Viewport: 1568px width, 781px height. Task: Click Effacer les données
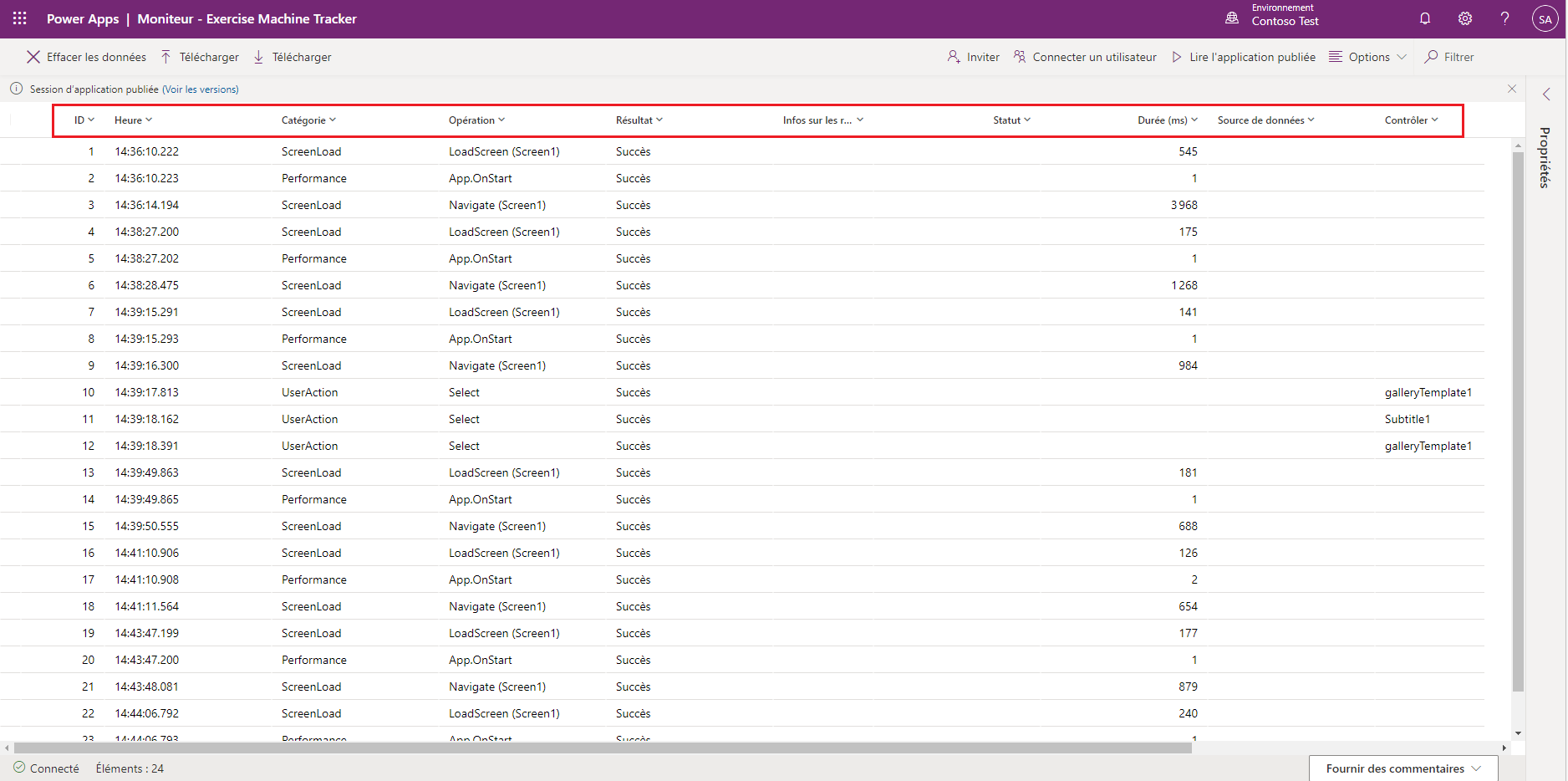point(87,57)
